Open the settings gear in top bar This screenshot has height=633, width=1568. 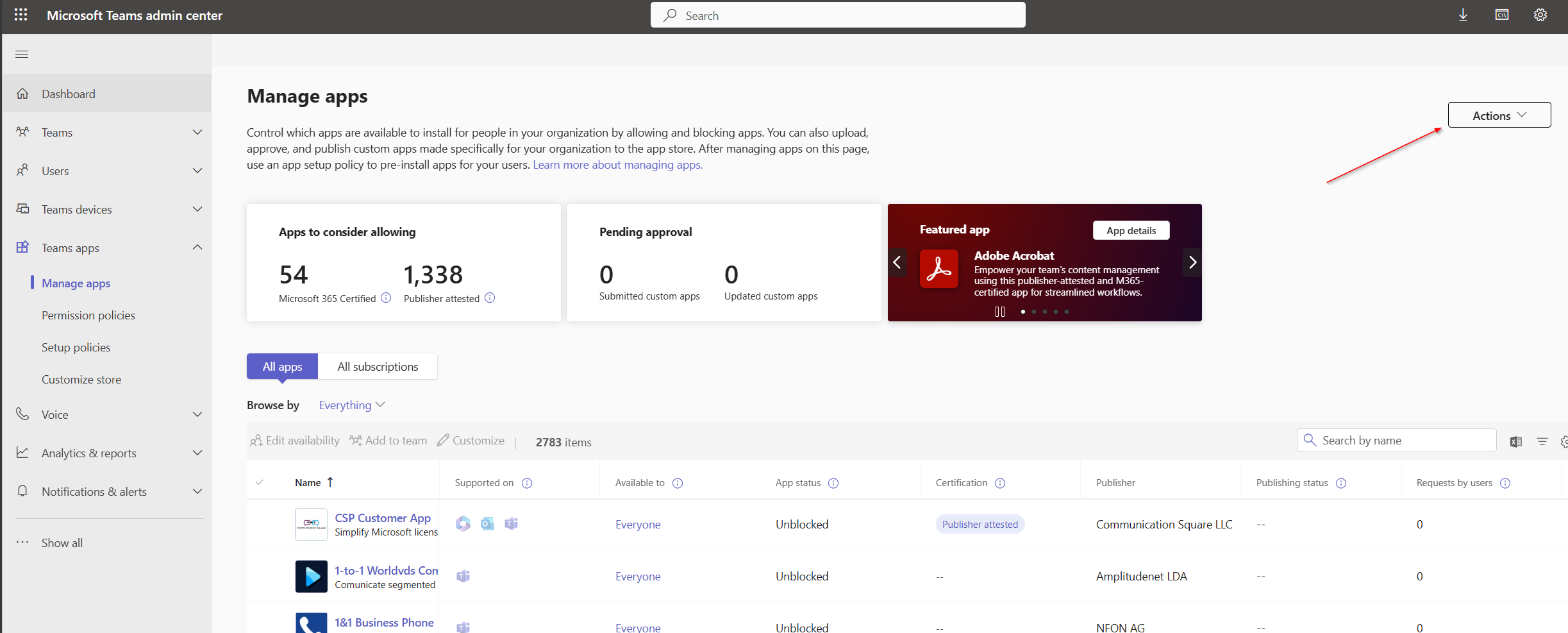(x=1540, y=15)
